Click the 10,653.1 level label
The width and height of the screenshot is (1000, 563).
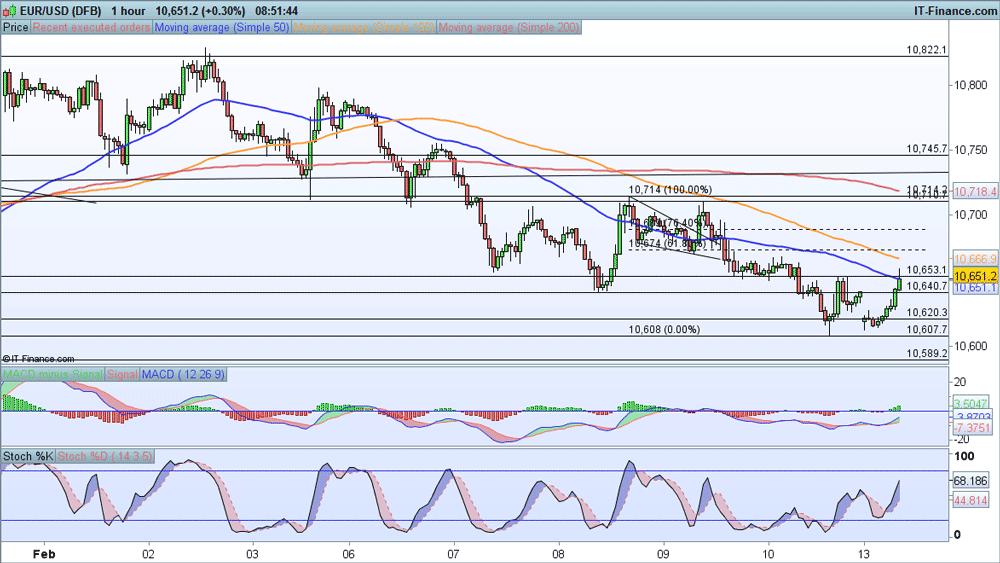click(927, 270)
